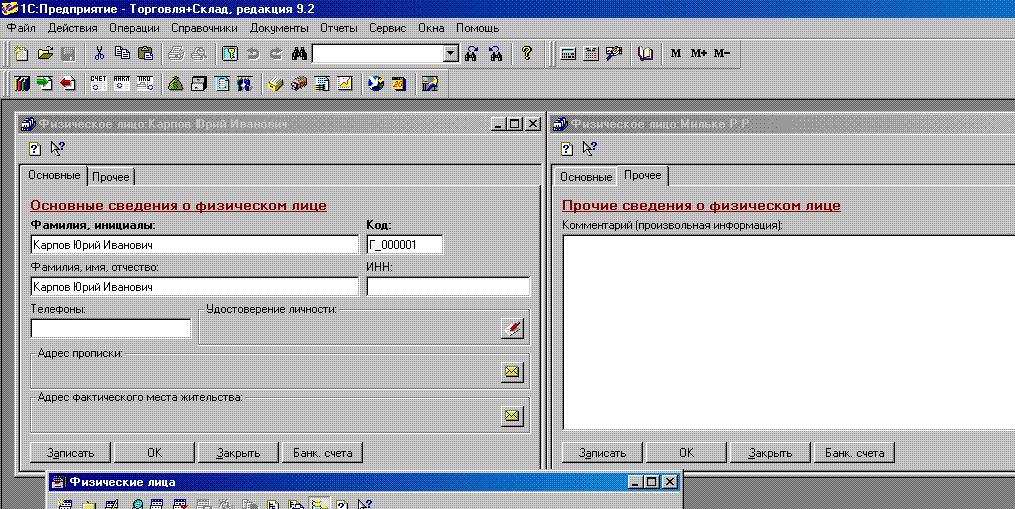Click the money bag icon
Viewport: 1015px width, 509px height.
pos(175,84)
